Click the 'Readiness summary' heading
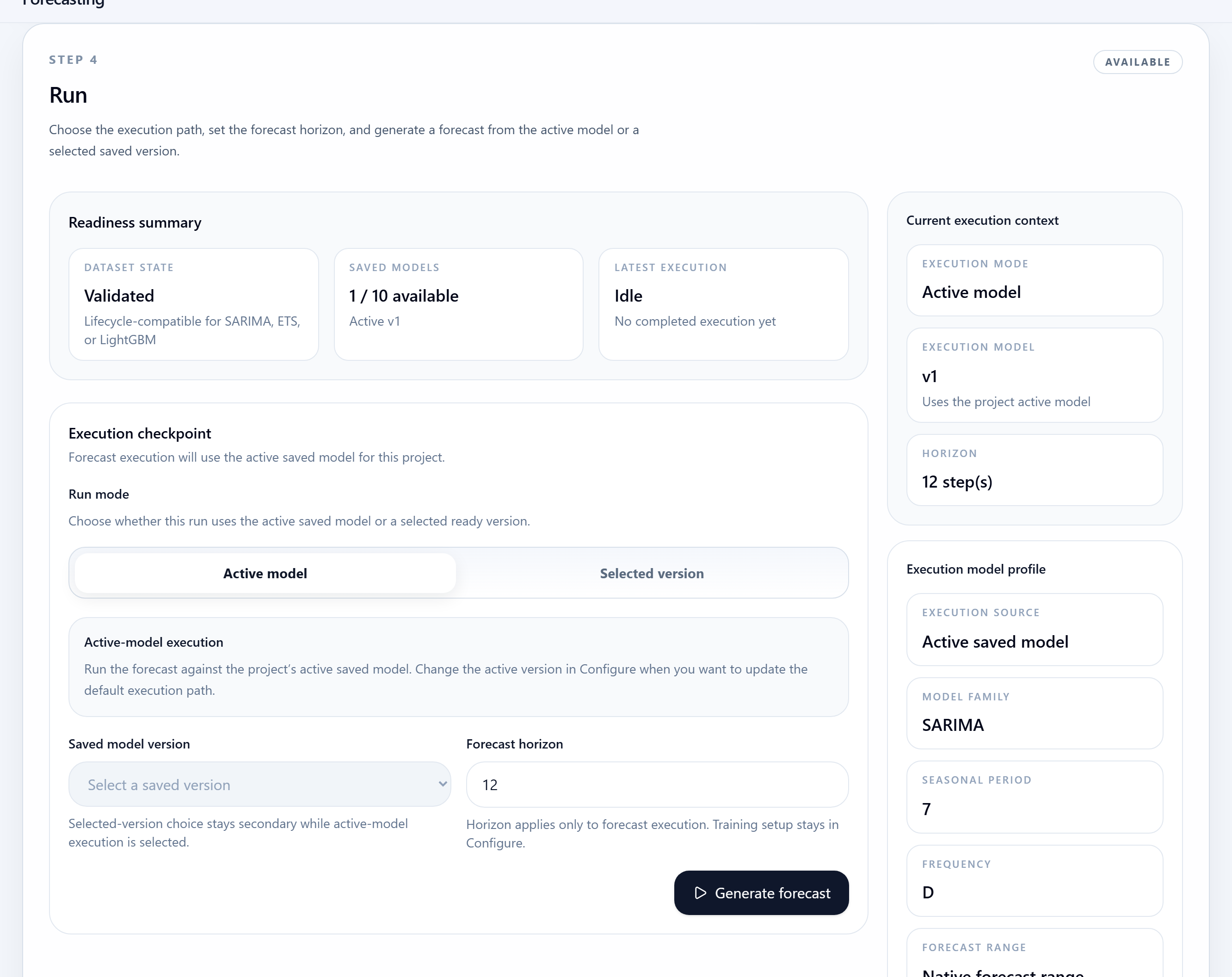The width and height of the screenshot is (1232, 977). point(135,223)
